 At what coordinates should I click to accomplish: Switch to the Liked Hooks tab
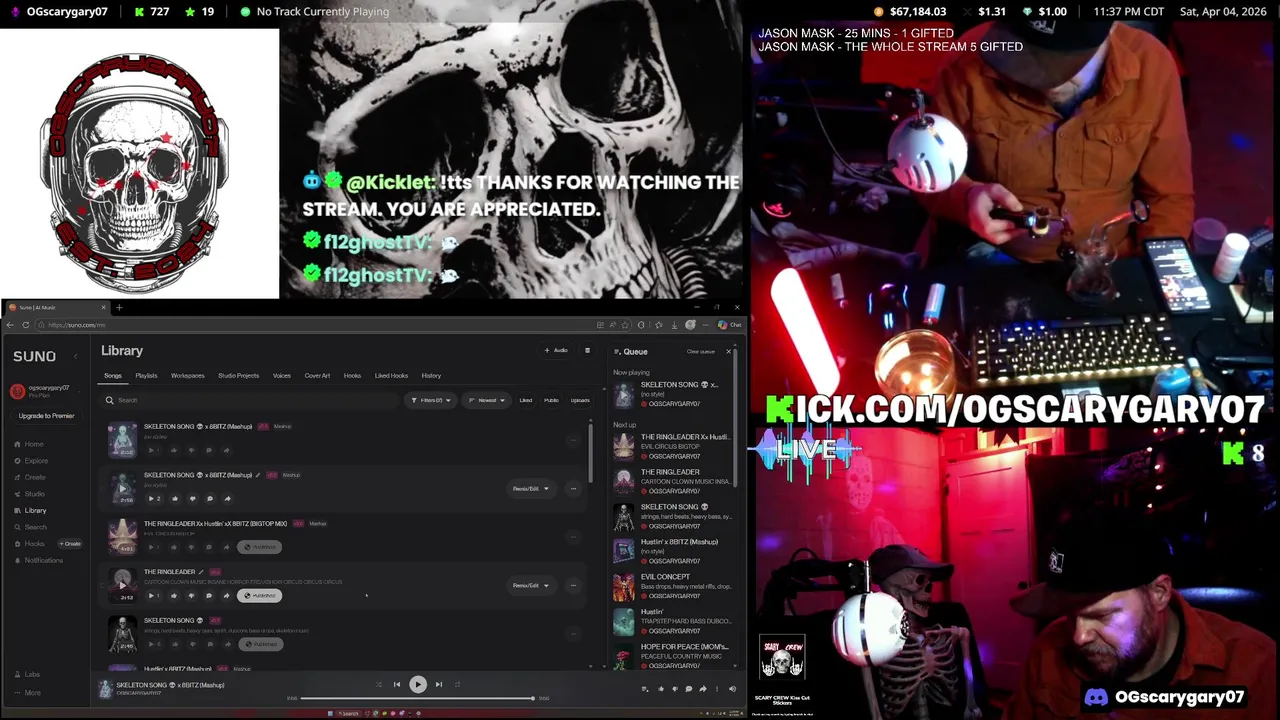tap(391, 376)
